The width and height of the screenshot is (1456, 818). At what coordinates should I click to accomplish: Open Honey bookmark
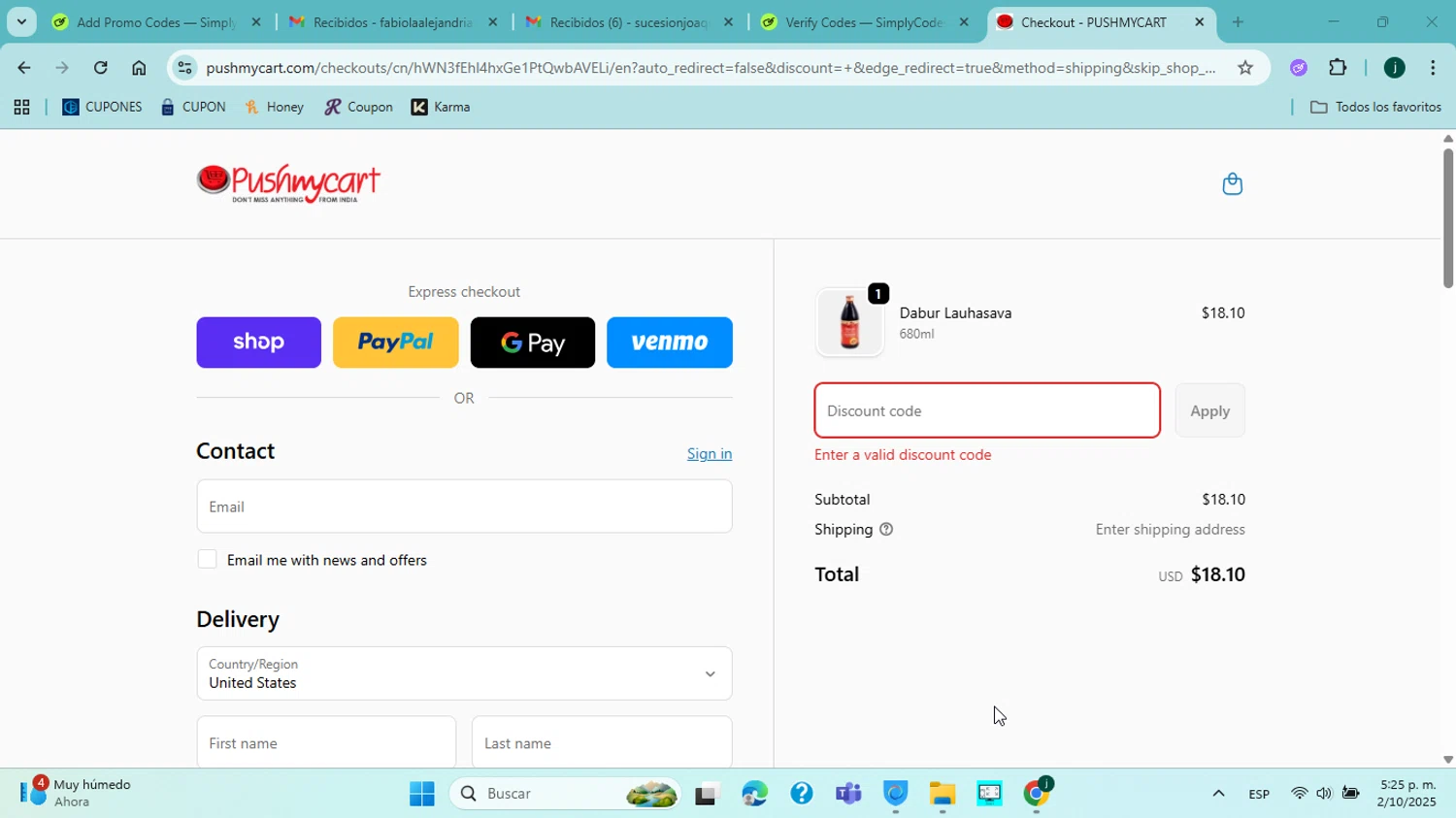[x=276, y=108]
